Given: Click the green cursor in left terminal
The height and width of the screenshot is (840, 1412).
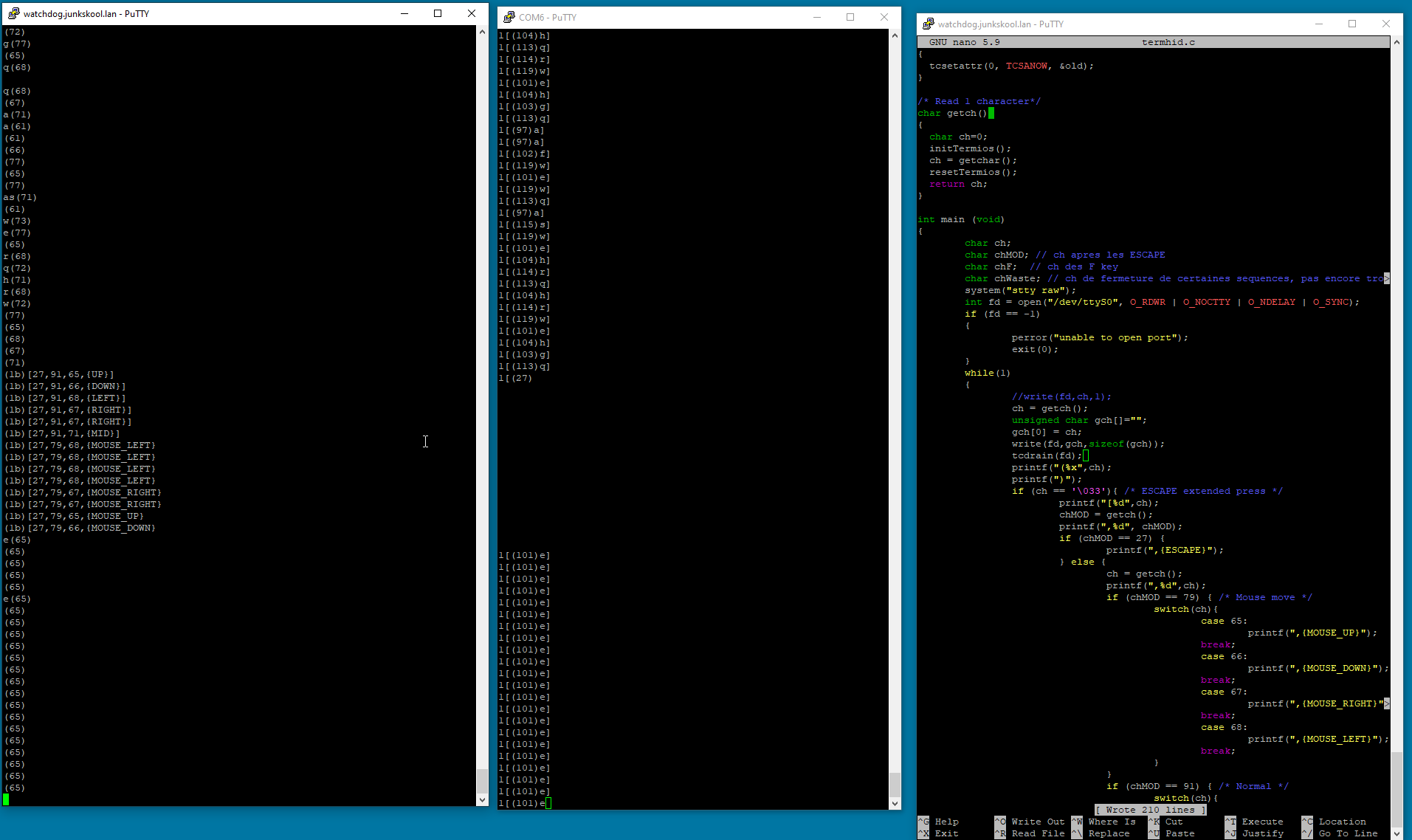Looking at the screenshot, I should click(x=7, y=799).
